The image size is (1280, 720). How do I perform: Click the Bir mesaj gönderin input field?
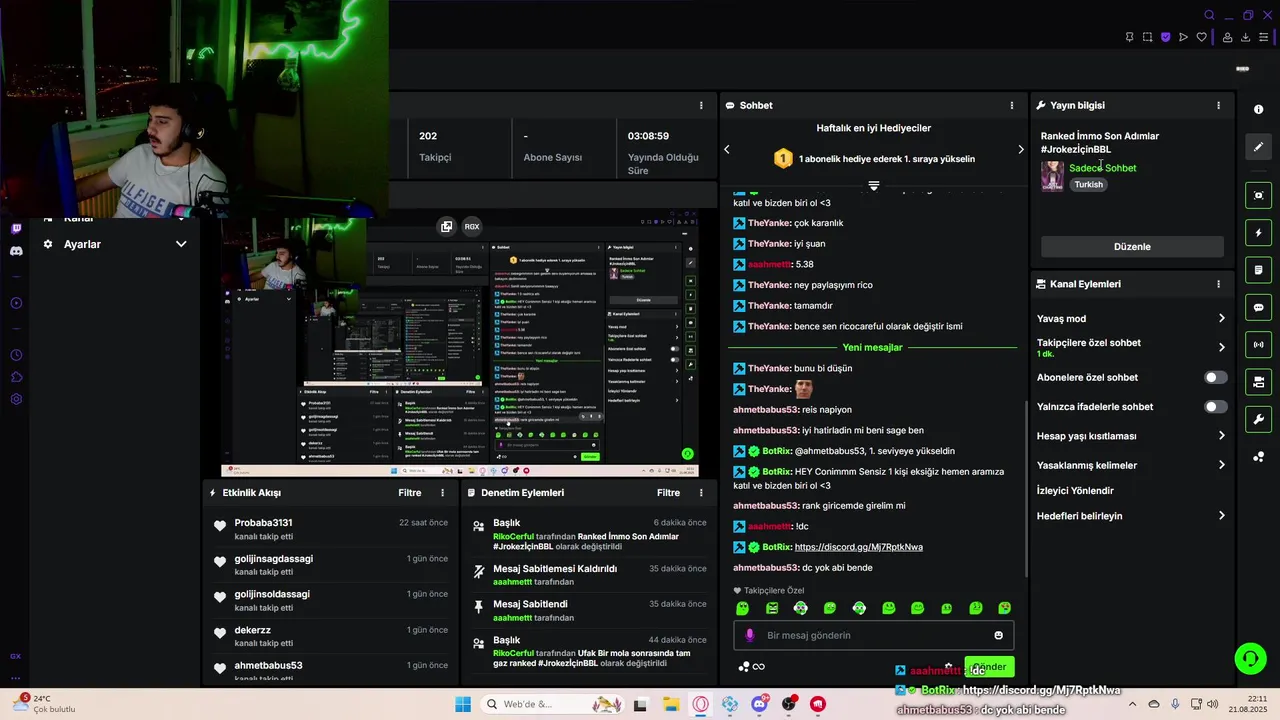873,635
